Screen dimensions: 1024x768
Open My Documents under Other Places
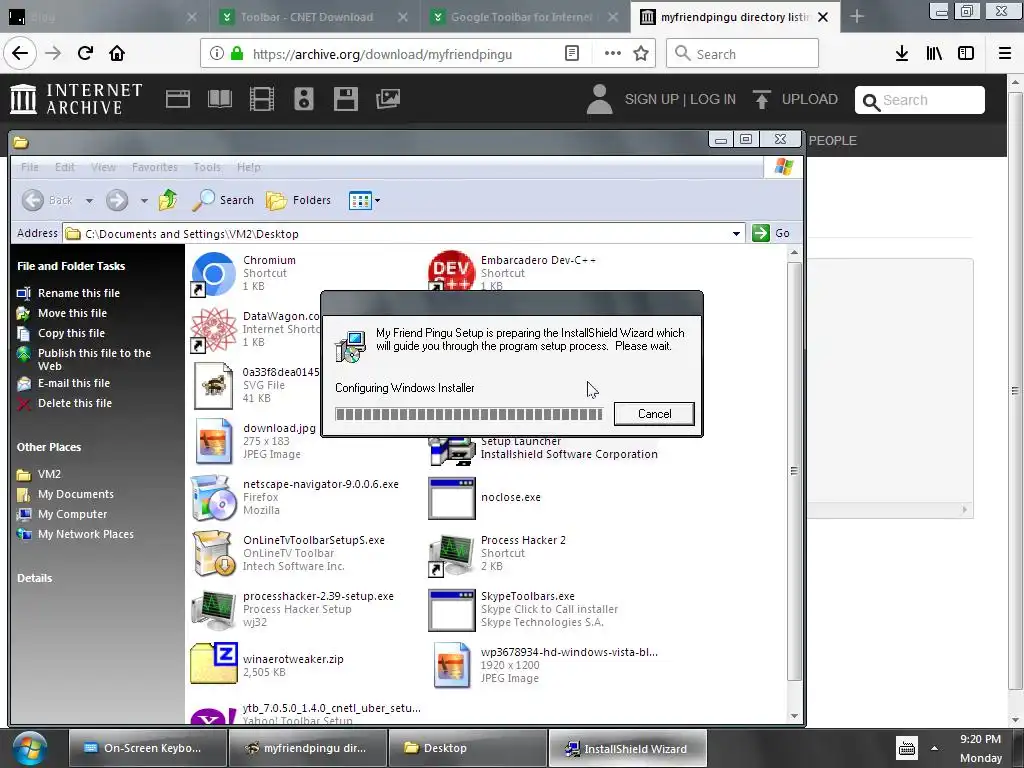[x=76, y=494]
